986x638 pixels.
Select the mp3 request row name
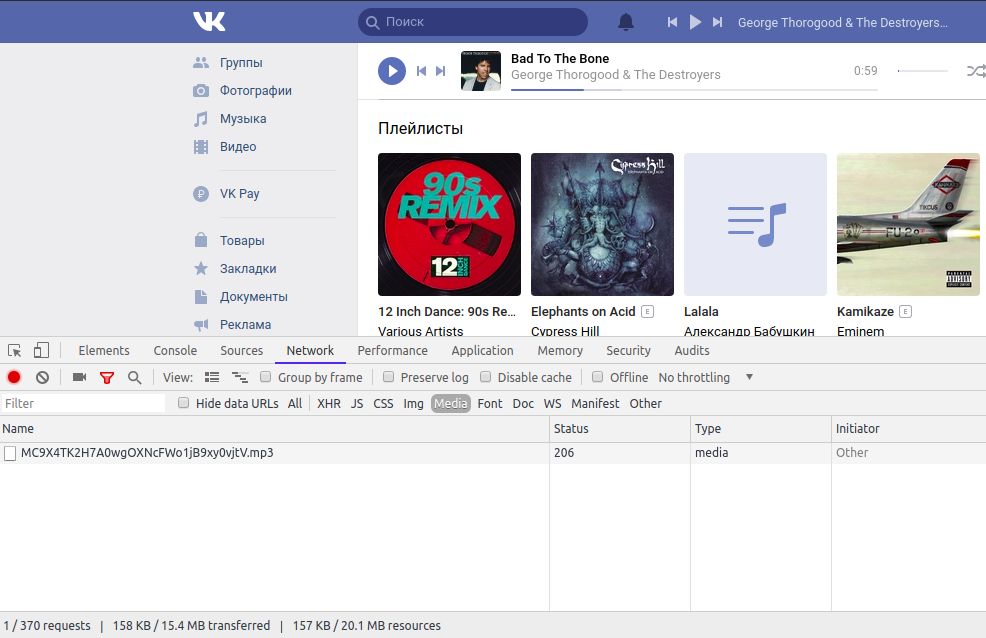147,453
